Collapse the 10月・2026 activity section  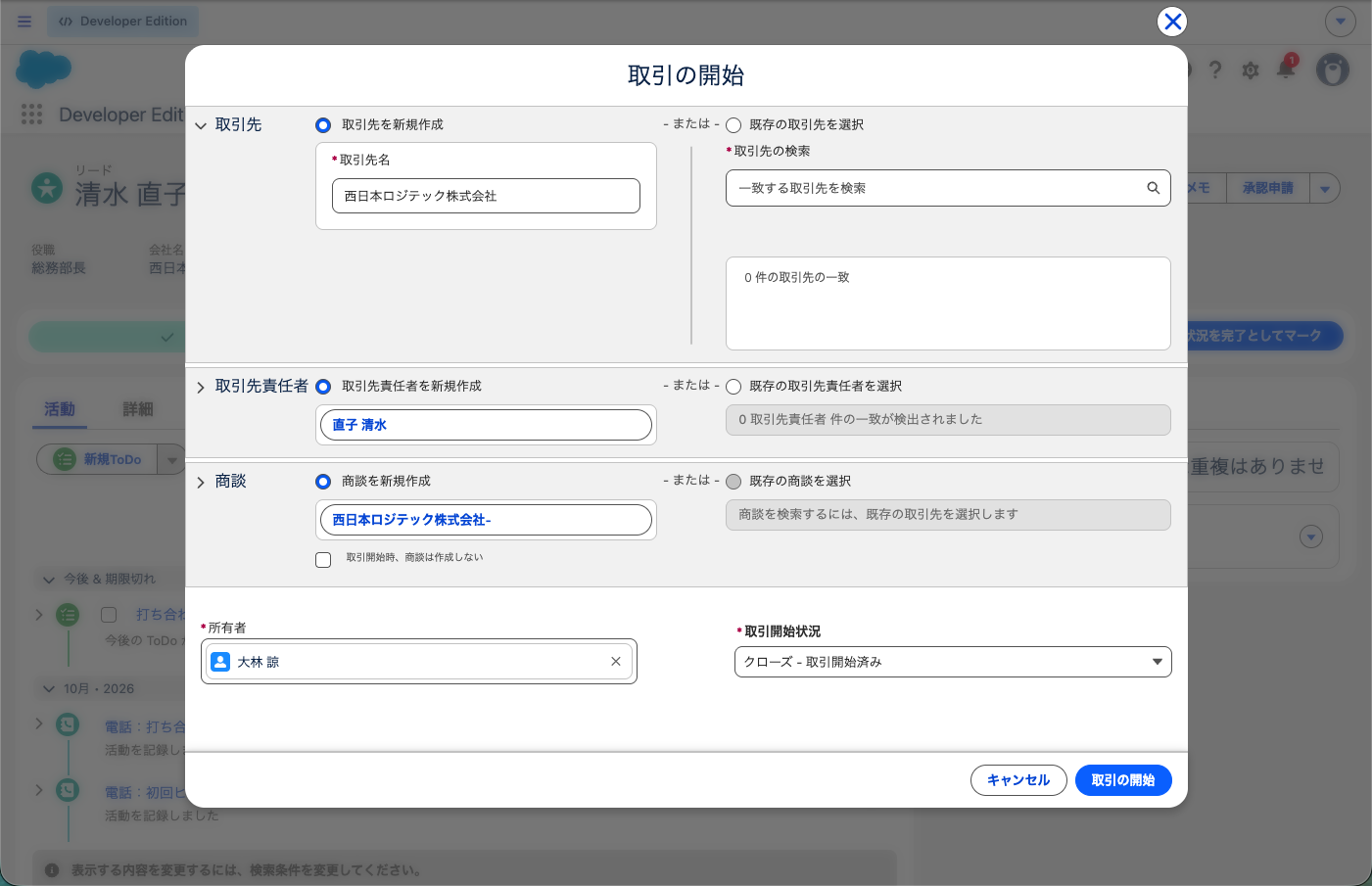[49, 689]
